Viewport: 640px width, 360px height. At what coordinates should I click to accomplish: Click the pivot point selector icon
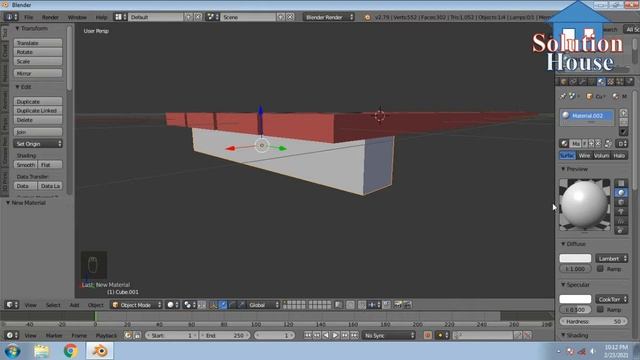pyautogui.click(x=189, y=304)
